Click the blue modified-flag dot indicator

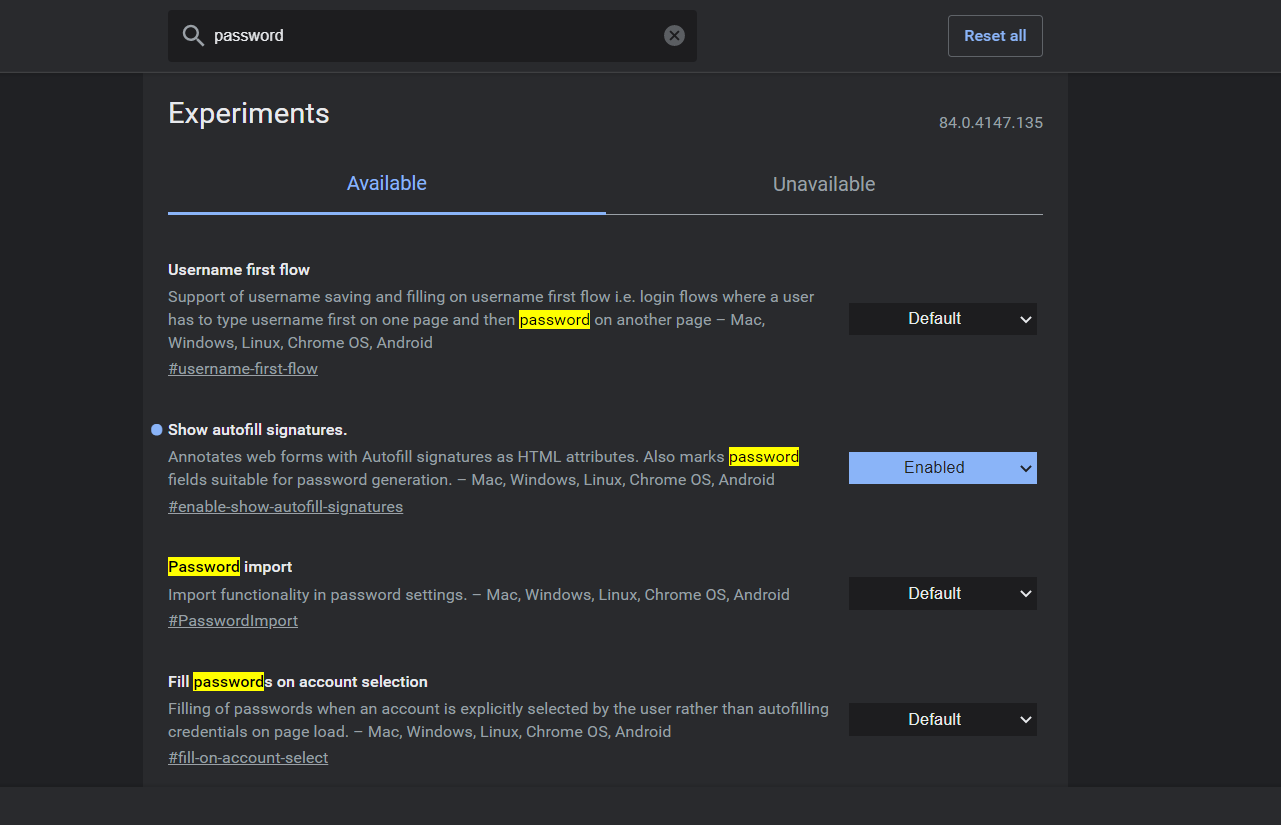click(x=156, y=430)
